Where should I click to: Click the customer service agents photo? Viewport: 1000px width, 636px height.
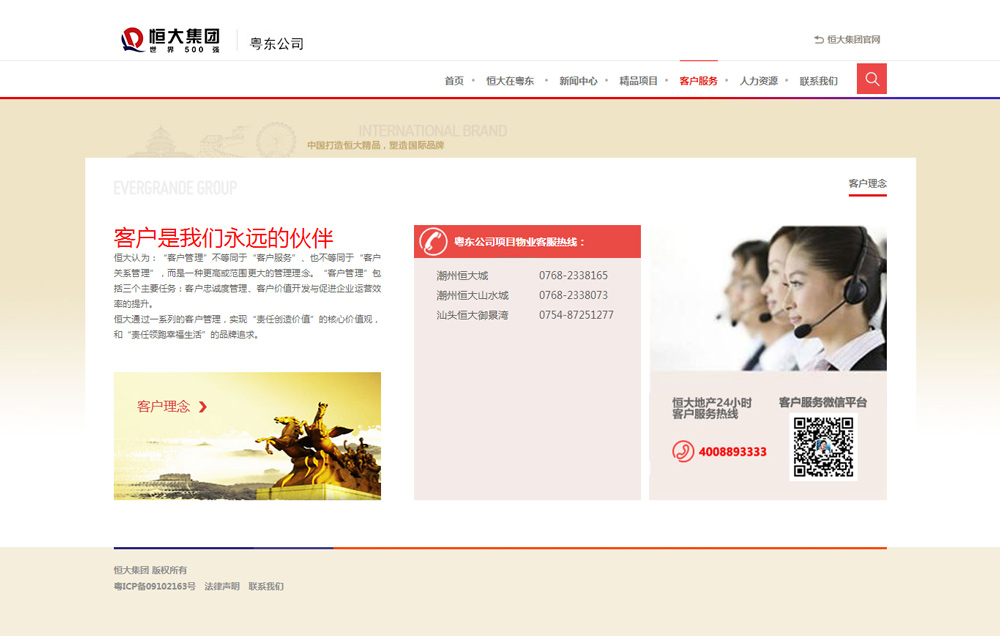click(768, 298)
